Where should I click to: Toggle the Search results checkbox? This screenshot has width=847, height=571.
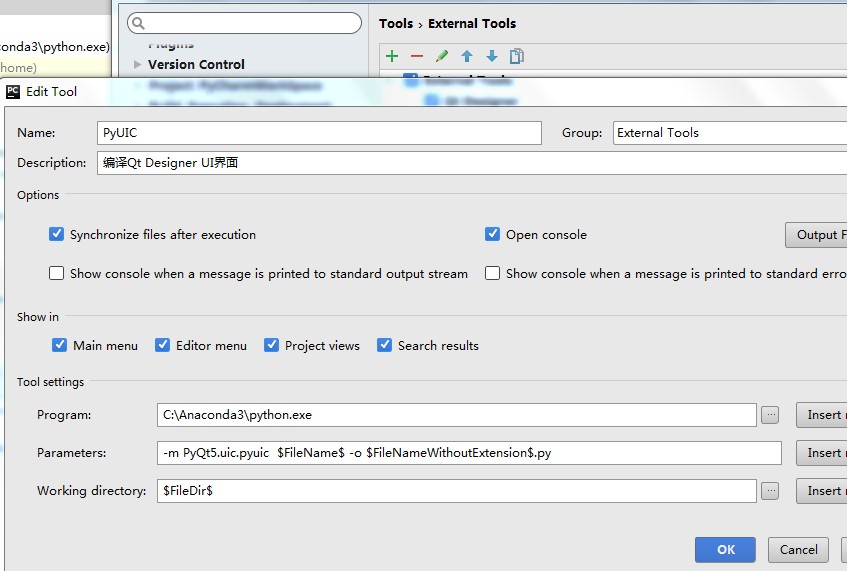384,345
